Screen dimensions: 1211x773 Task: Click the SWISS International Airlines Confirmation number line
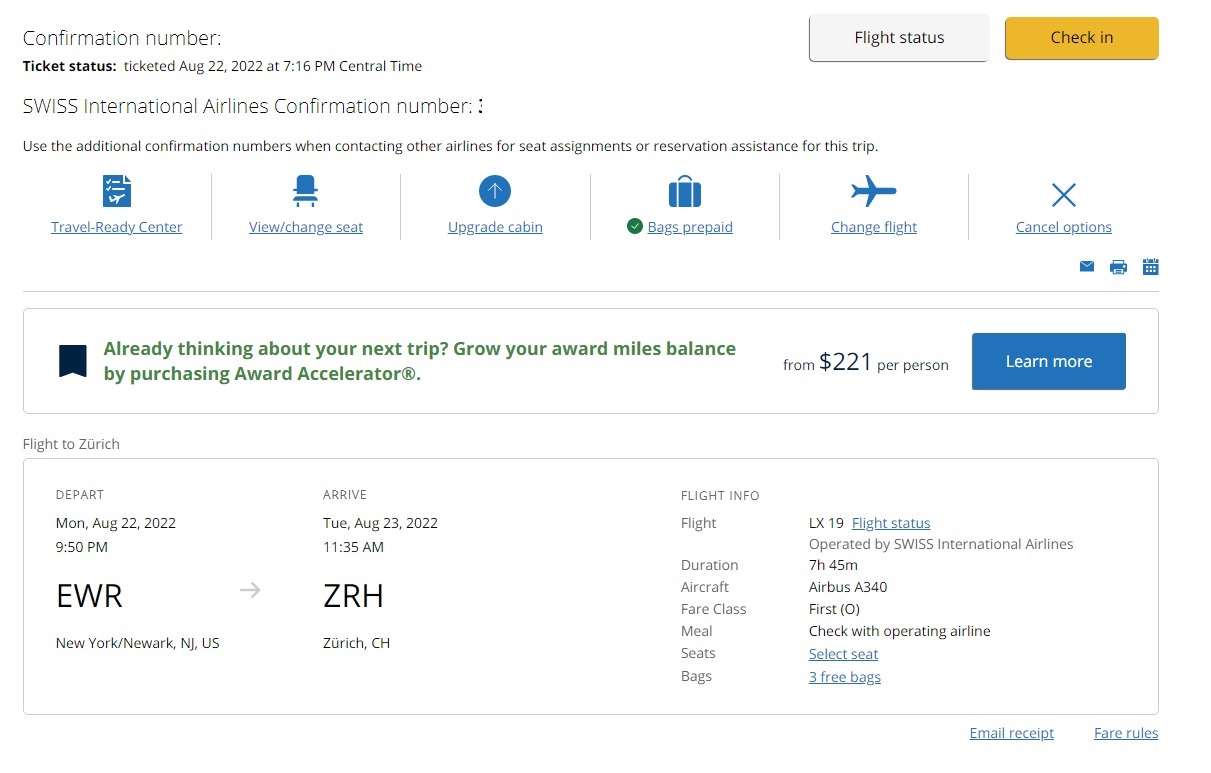pyautogui.click(x=253, y=106)
